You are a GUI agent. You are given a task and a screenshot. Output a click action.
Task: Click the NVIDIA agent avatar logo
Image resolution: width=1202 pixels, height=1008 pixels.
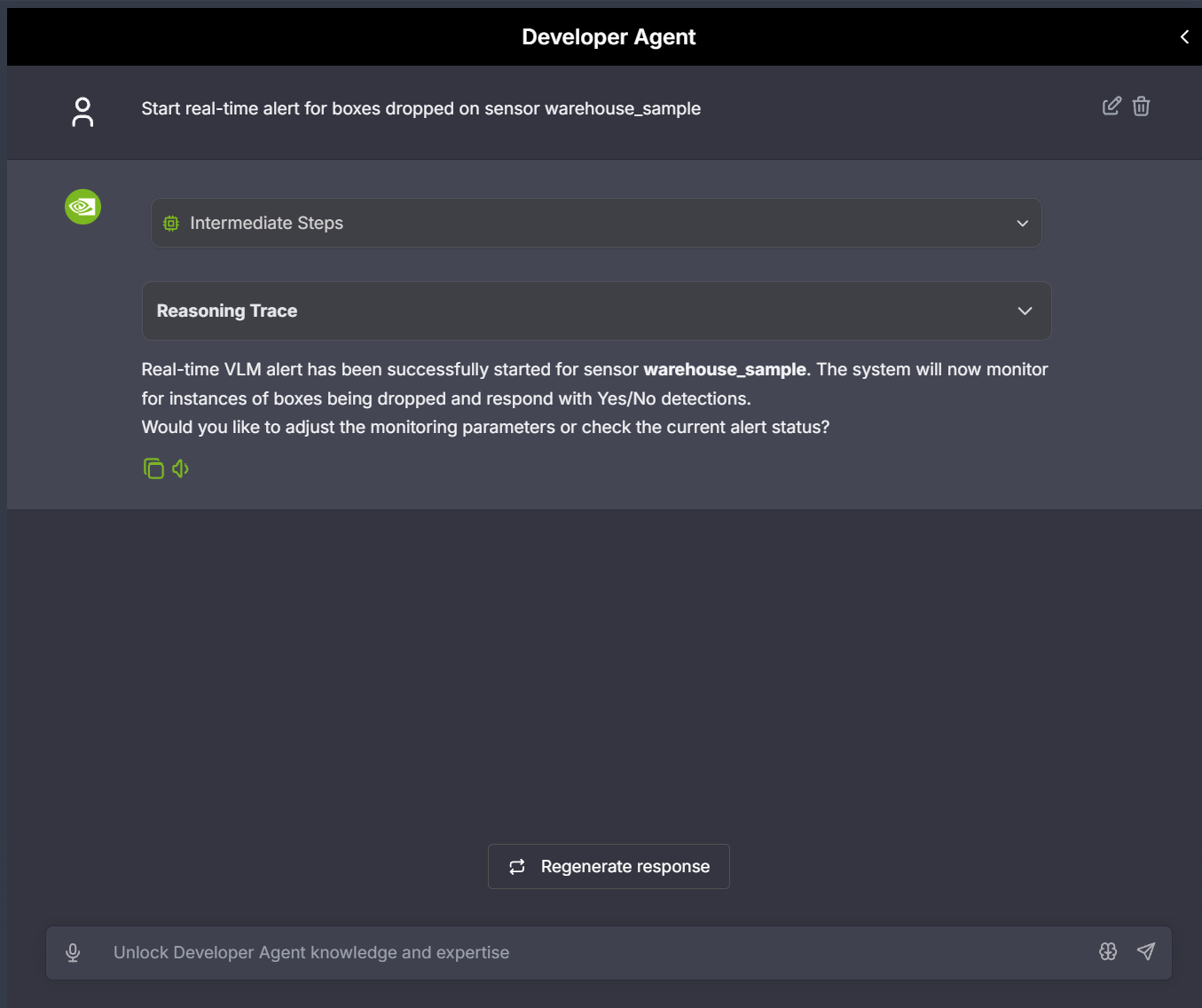click(82, 207)
